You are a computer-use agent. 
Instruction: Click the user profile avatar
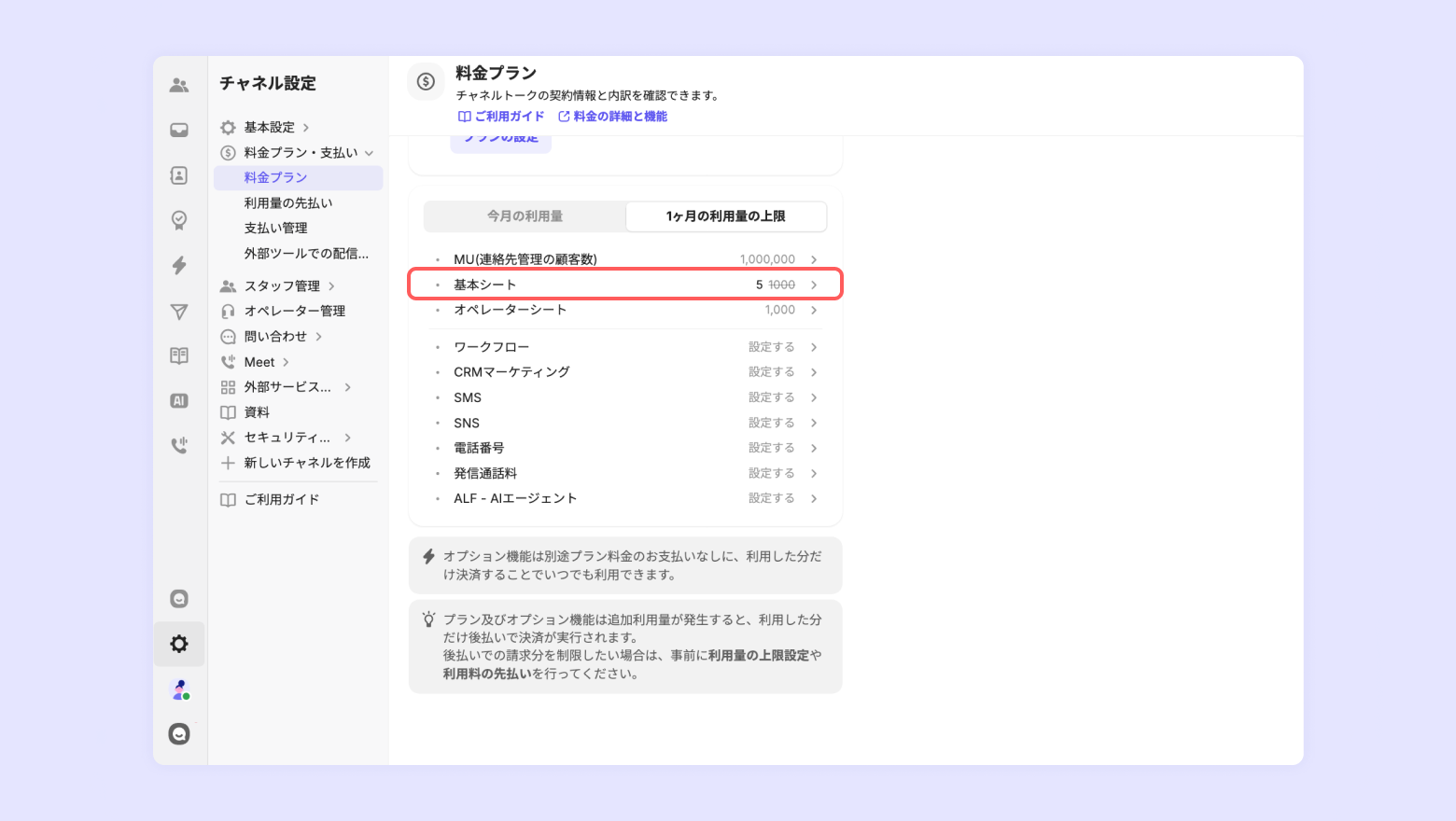(x=179, y=689)
